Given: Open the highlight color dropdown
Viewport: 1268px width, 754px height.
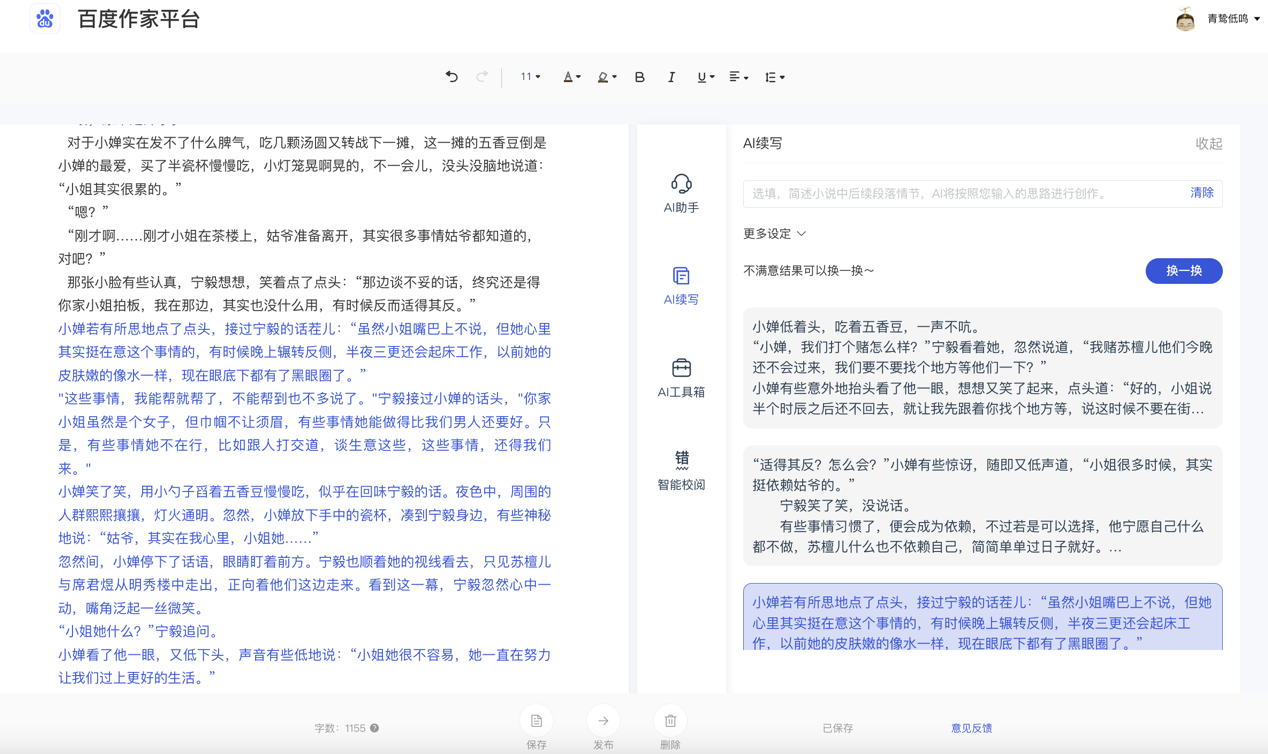Looking at the screenshot, I should tap(606, 77).
